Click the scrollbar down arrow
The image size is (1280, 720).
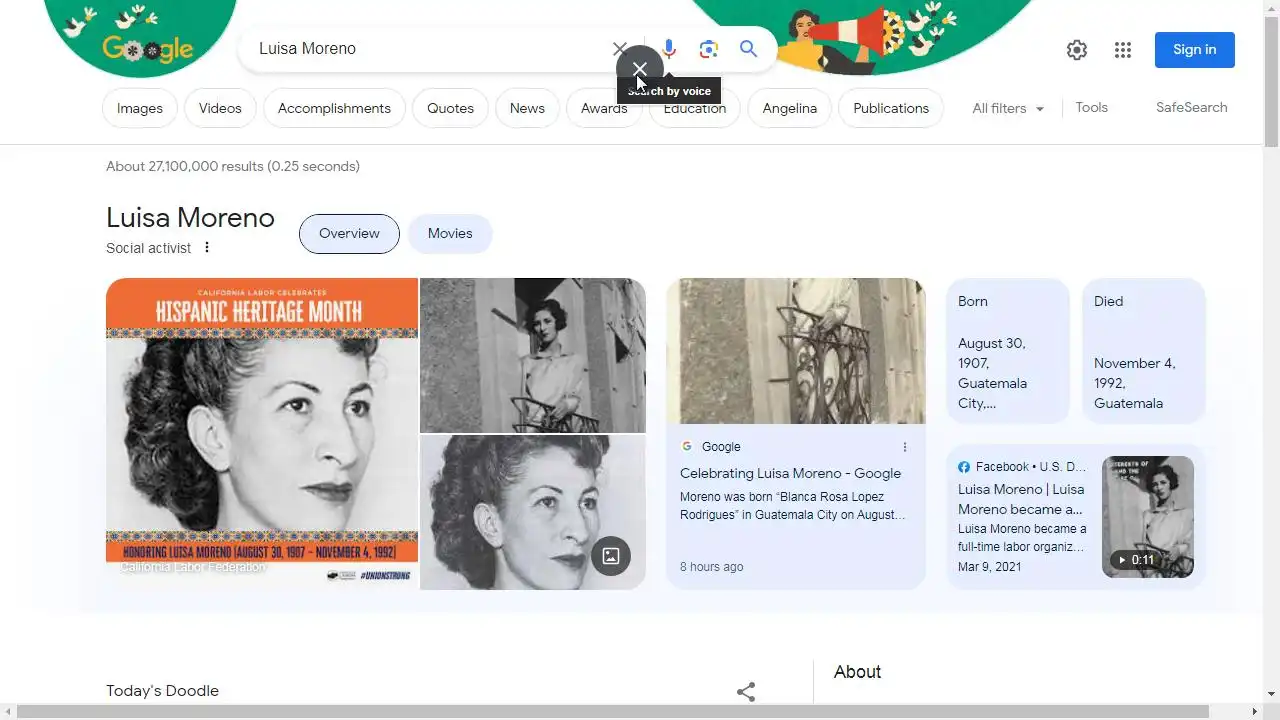(x=1271, y=693)
